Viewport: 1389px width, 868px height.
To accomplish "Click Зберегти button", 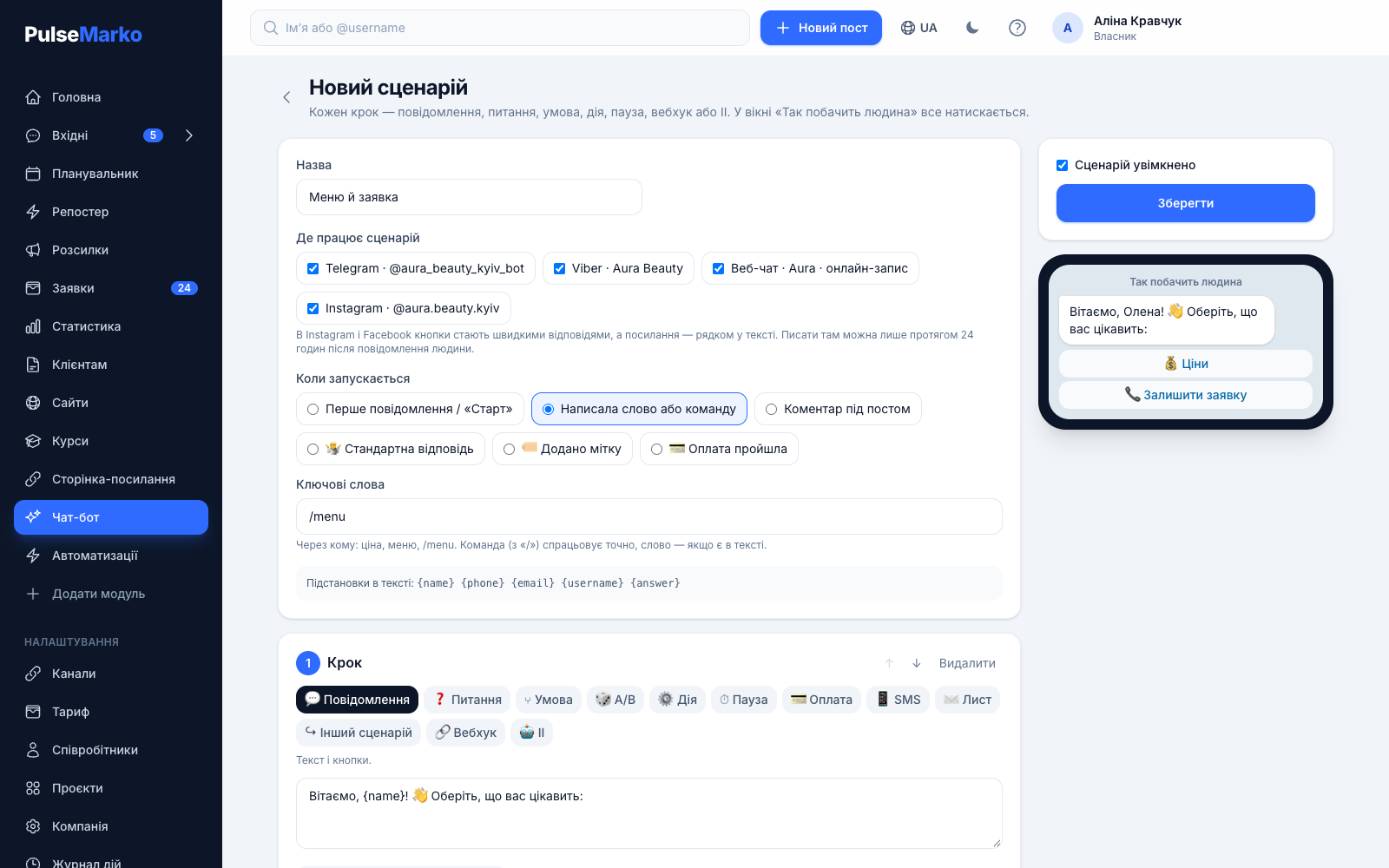I will pos(1186,203).
